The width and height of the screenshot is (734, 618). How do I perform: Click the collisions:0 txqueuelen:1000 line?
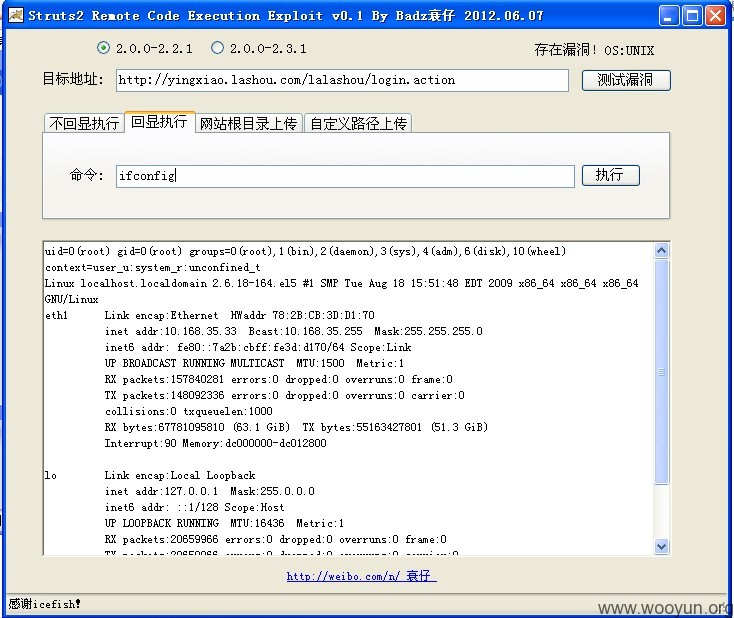pos(189,411)
